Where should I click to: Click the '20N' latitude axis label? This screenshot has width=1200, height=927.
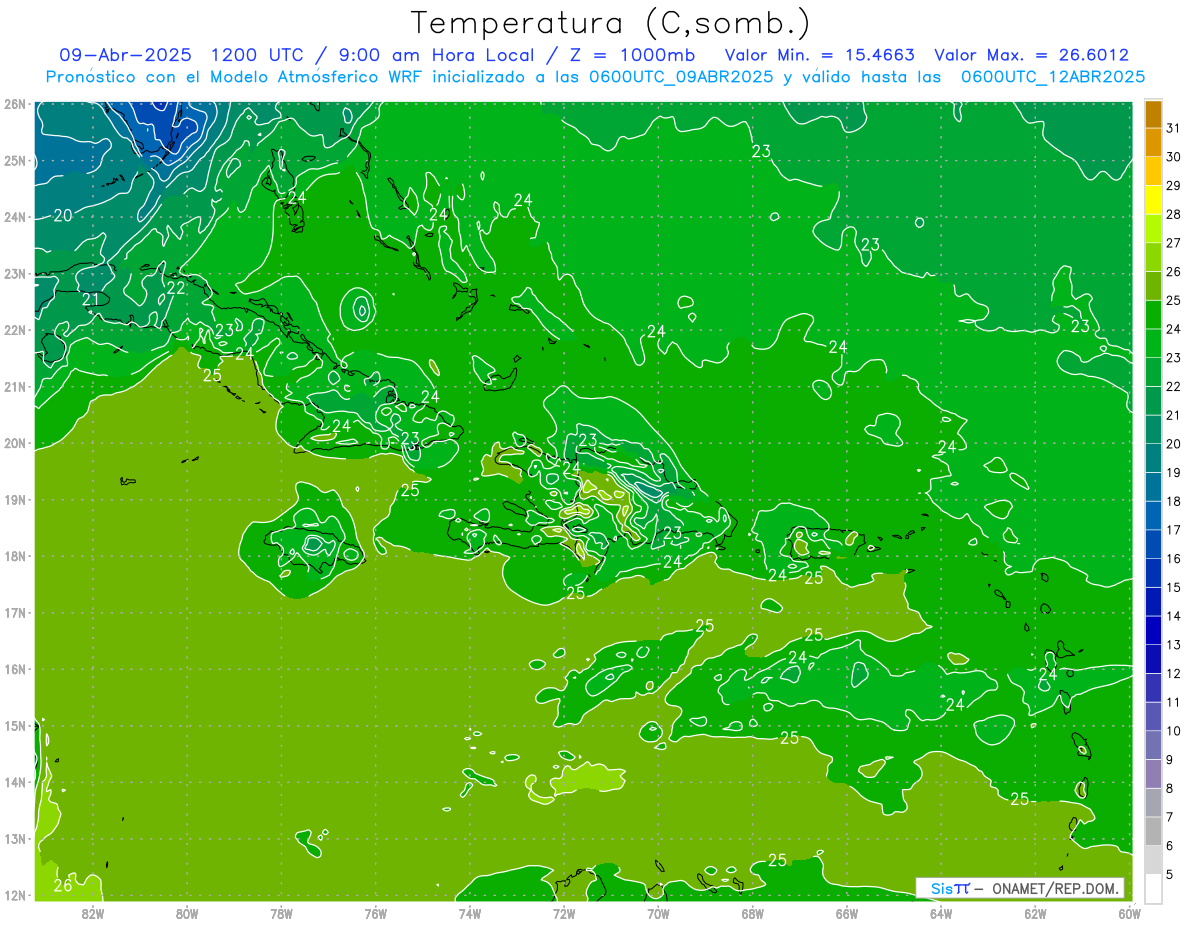pos(14,443)
